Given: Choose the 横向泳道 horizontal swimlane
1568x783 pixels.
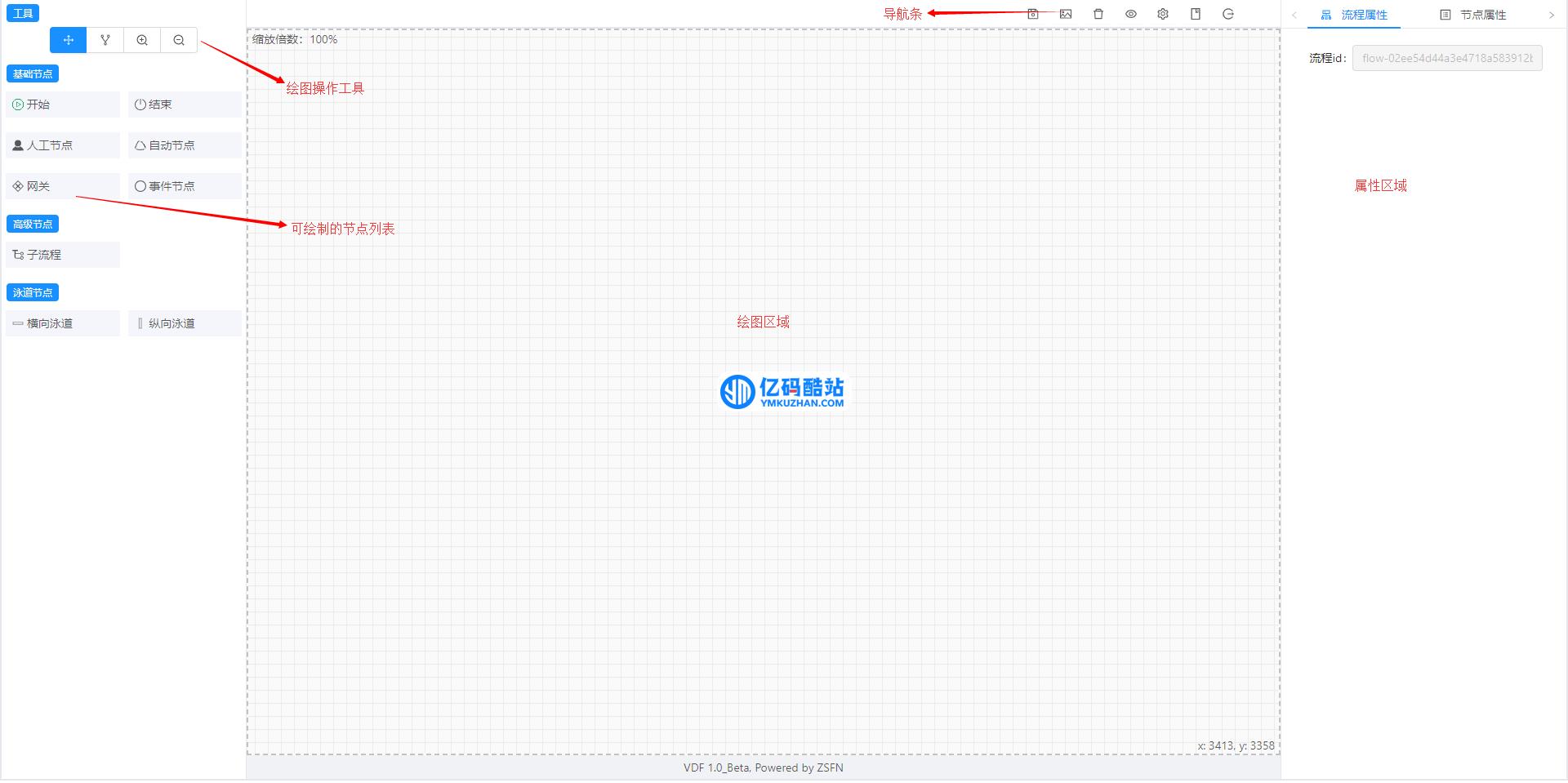Looking at the screenshot, I should point(63,323).
